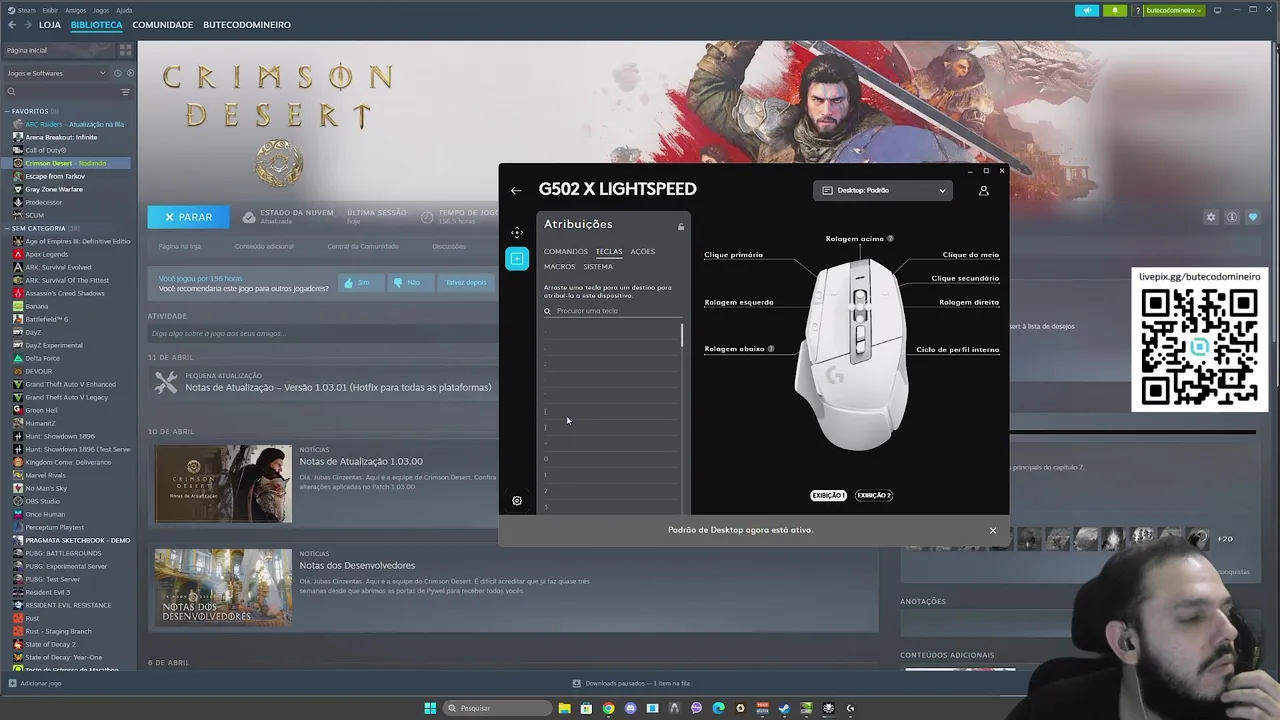Screen dimensions: 1280x720
Task: Open the AÇÕES tab
Action: (x=643, y=252)
